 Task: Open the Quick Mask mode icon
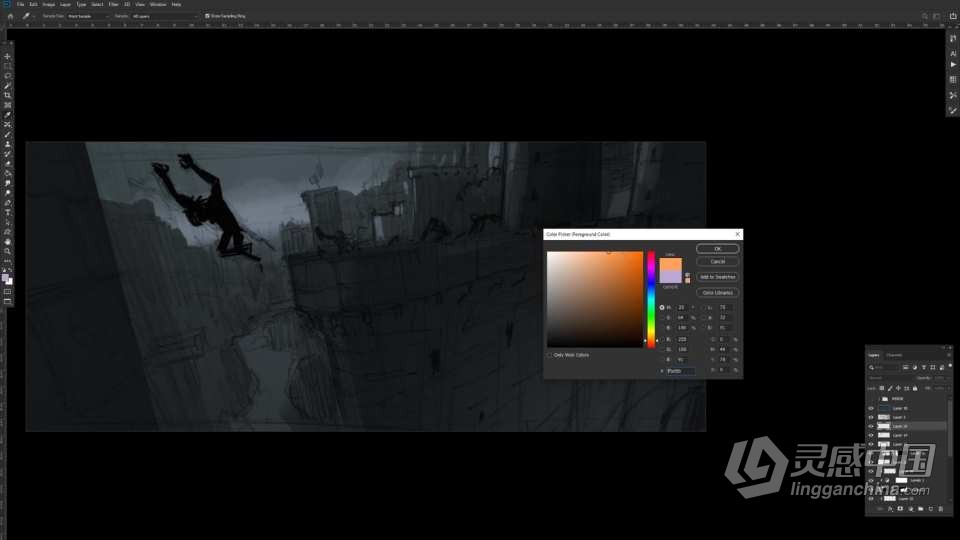7,292
